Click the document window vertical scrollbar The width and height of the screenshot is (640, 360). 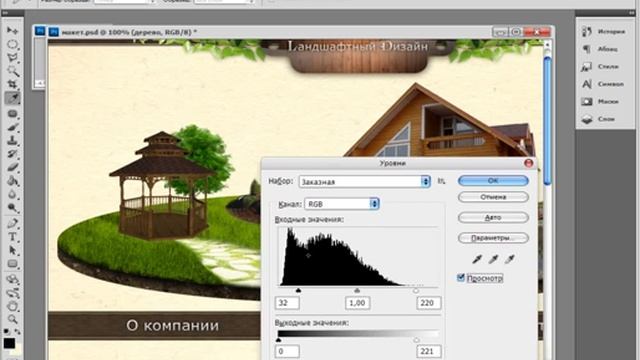click(x=547, y=122)
